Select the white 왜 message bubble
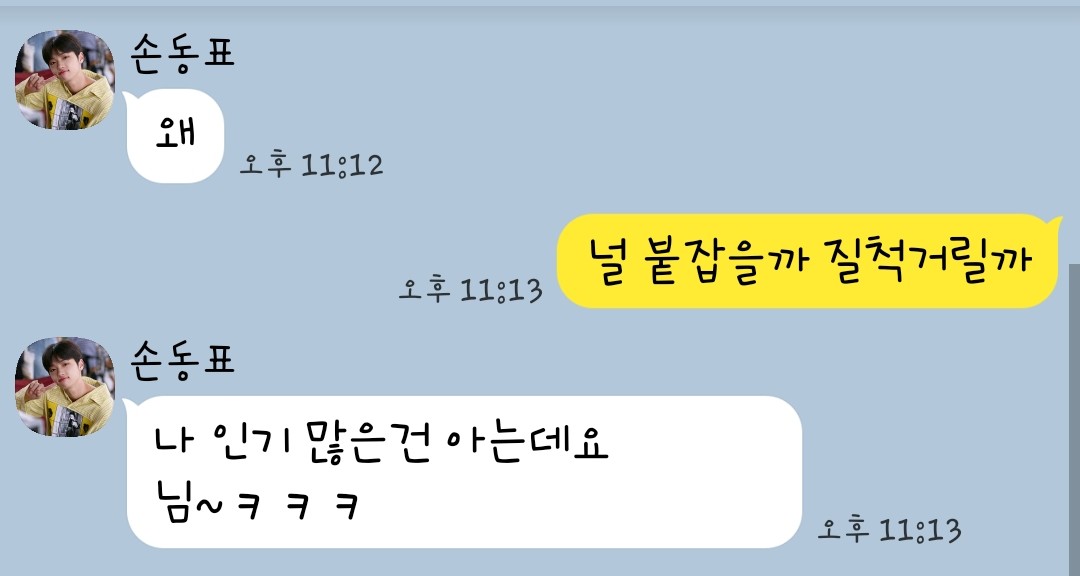Viewport: 1080px width, 576px height. coord(175,136)
